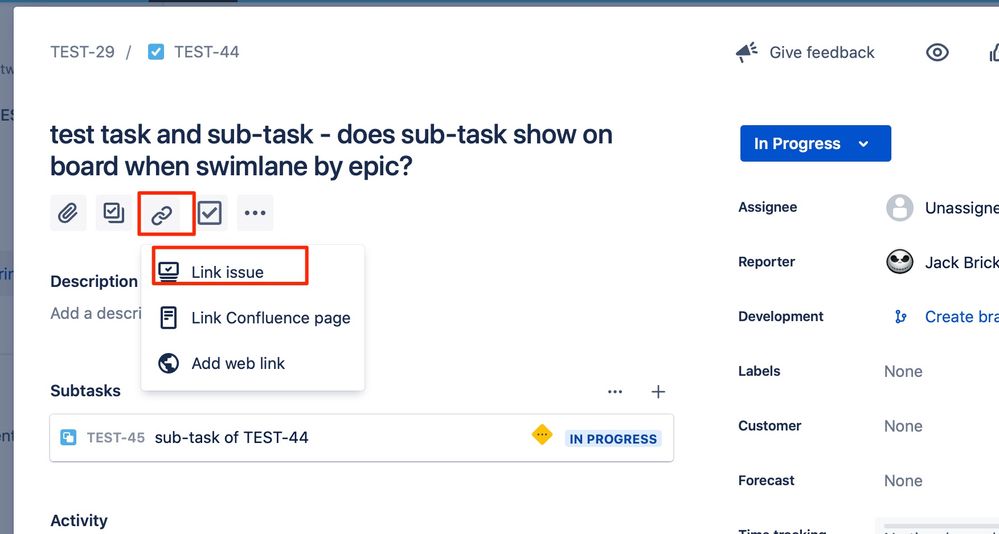Click Create branch development link
Screen dimensions: 999x534
coord(962,317)
